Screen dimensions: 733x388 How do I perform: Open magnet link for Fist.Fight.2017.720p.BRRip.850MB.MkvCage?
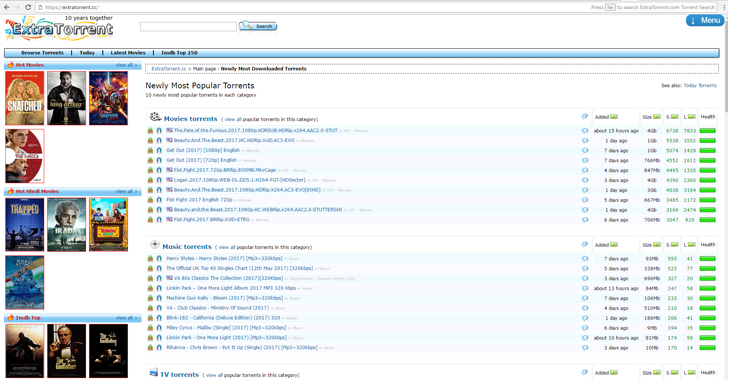click(x=159, y=170)
